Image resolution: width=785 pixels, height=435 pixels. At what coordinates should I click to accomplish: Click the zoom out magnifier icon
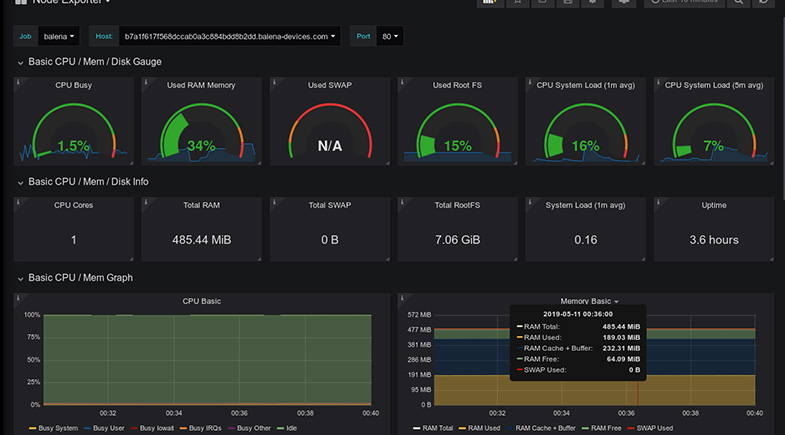point(739,3)
